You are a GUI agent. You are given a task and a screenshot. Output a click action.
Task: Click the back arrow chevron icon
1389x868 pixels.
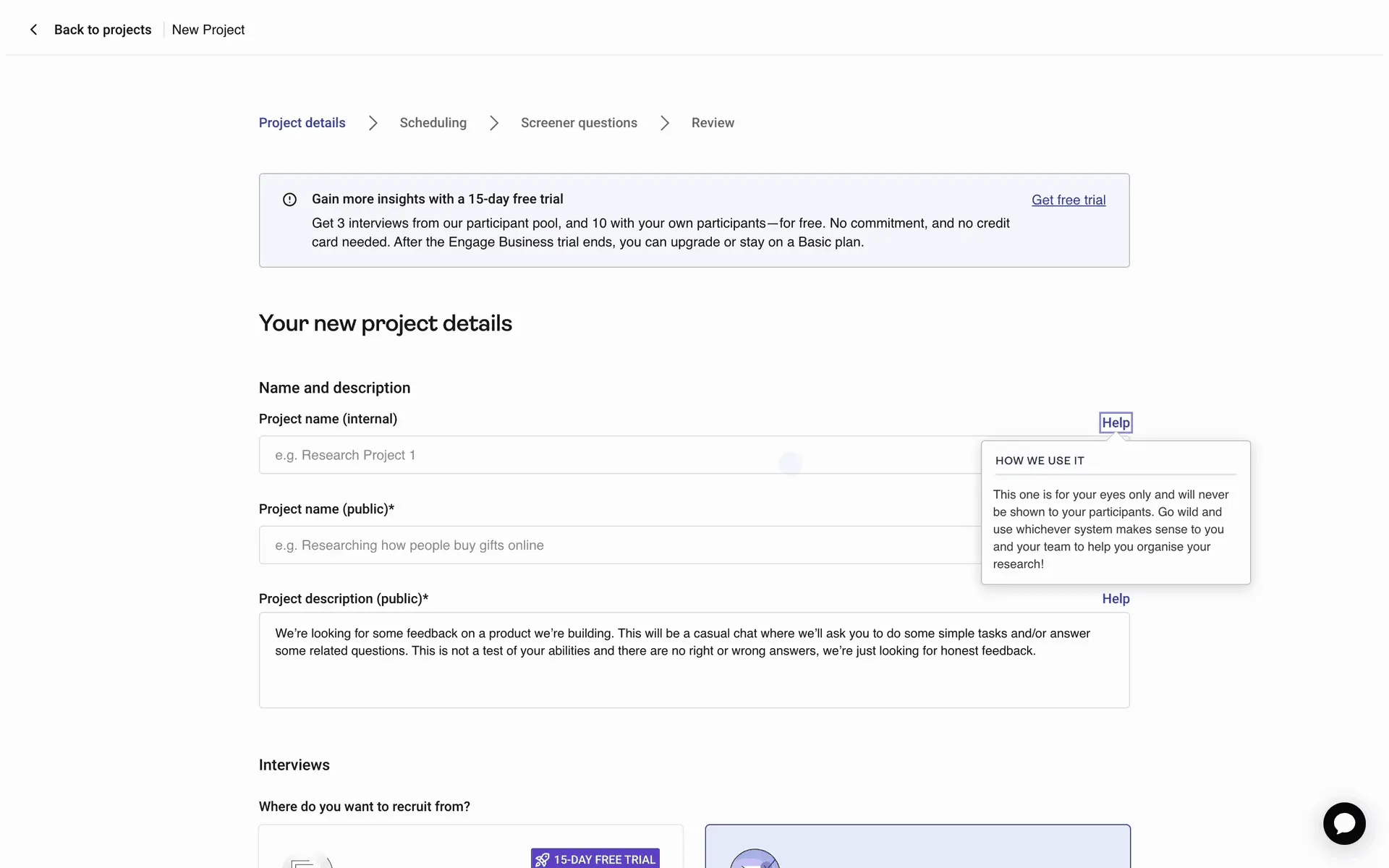click(x=33, y=30)
